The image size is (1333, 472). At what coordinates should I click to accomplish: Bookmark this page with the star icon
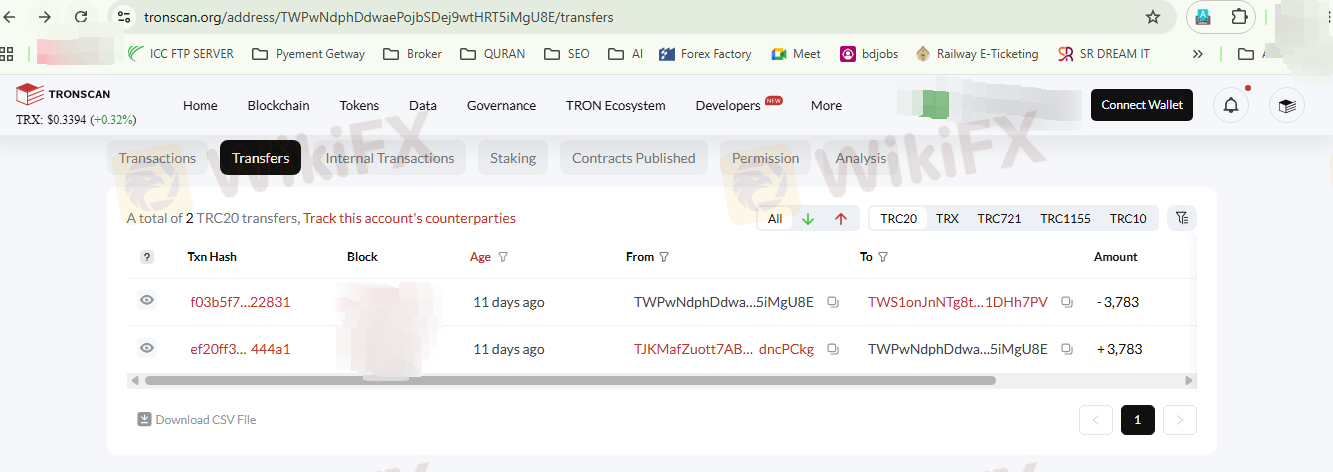[1153, 17]
